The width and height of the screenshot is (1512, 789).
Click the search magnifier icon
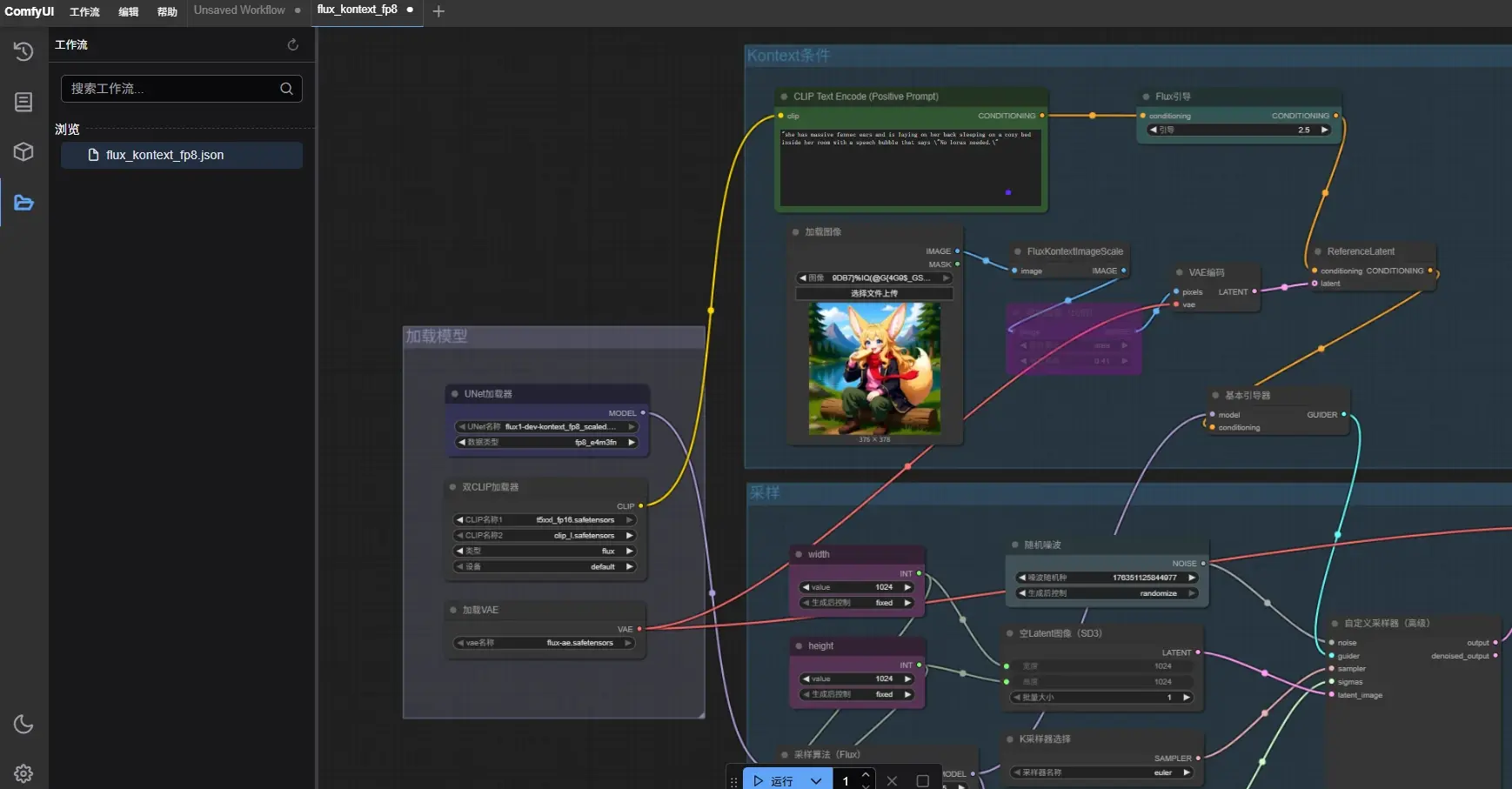click(x=286, y=89)
